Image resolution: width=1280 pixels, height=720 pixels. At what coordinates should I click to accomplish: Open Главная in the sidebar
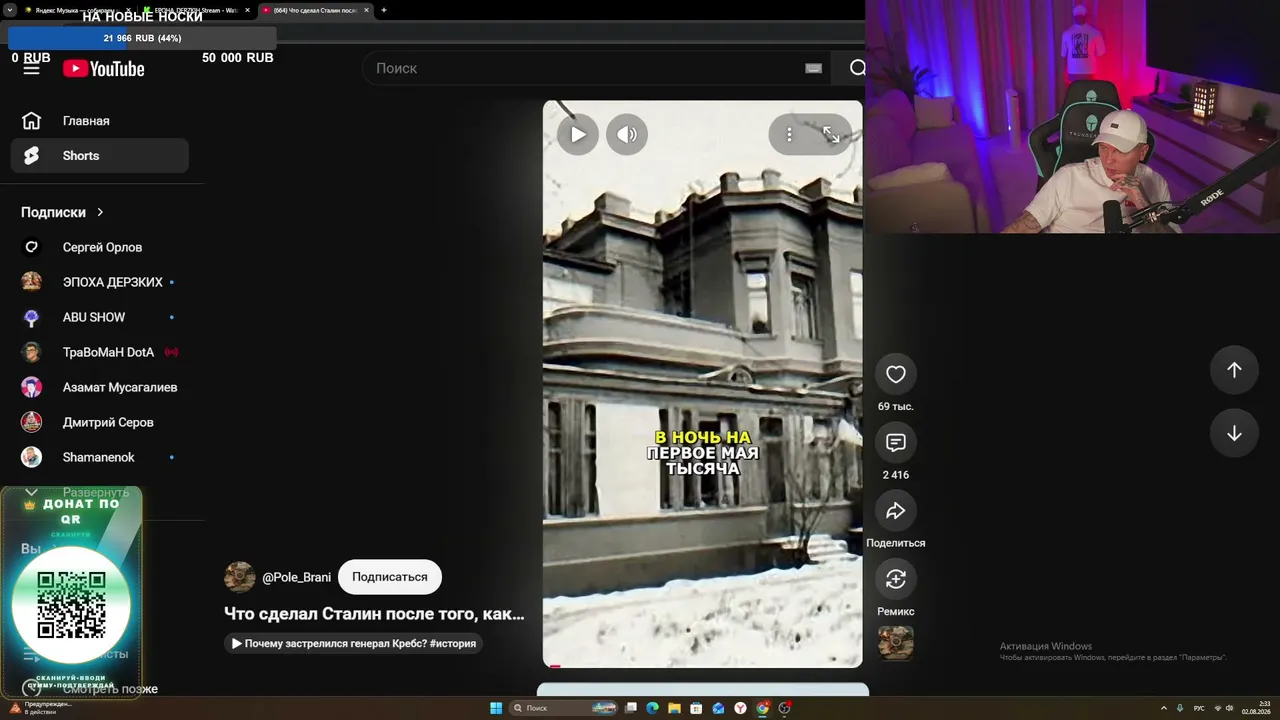pyautogui.click(x=100, y=121)
